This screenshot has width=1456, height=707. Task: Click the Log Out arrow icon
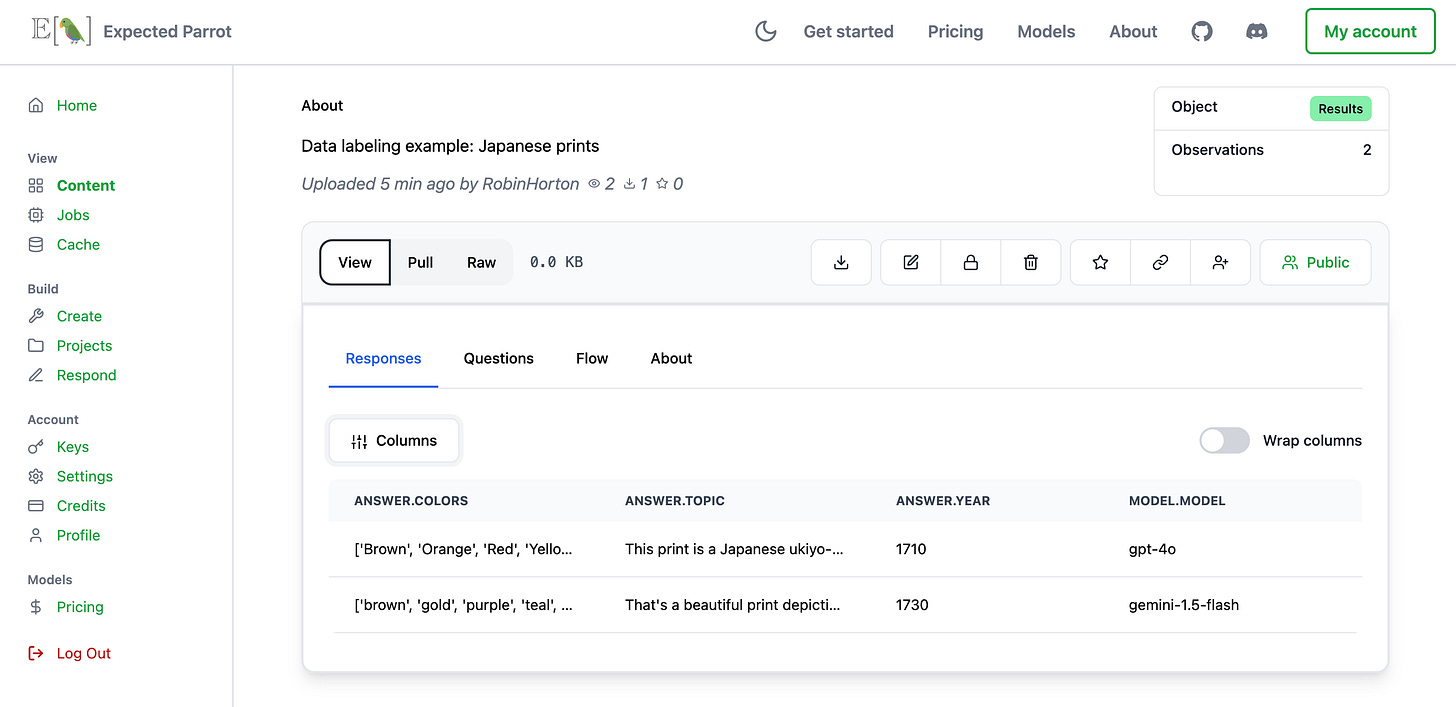[36, 653]
